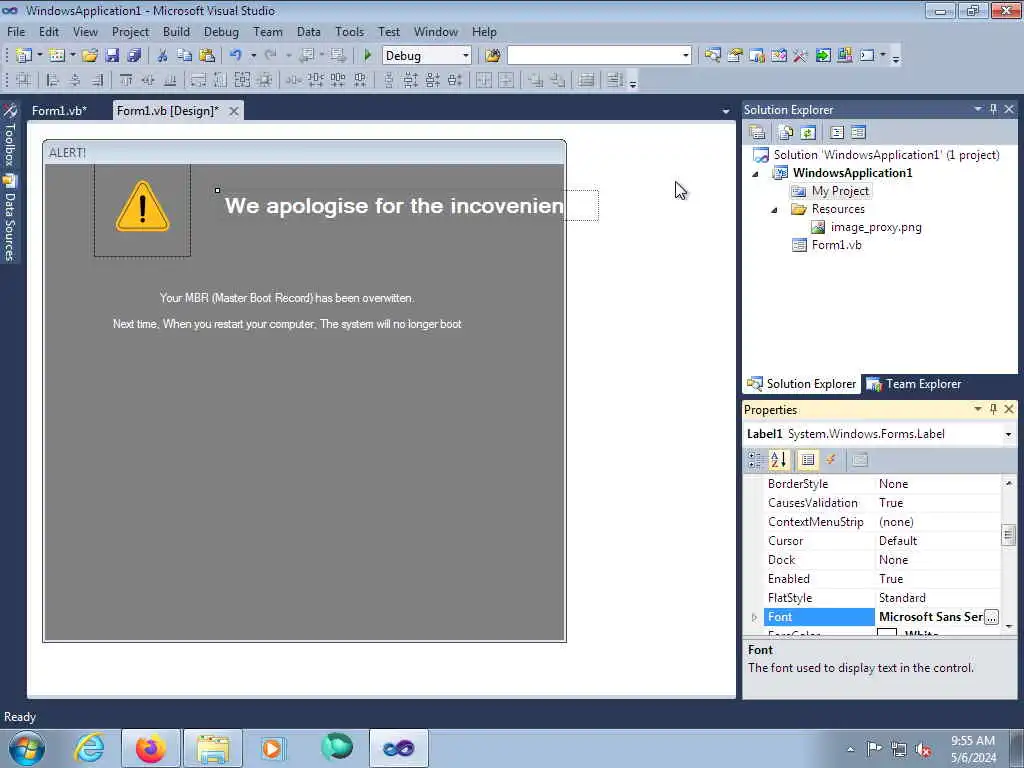The height and width of the screenshot is (768, 1024).
Task: Select Form1.vb in Solution Explorer
Action: [836, 245]
